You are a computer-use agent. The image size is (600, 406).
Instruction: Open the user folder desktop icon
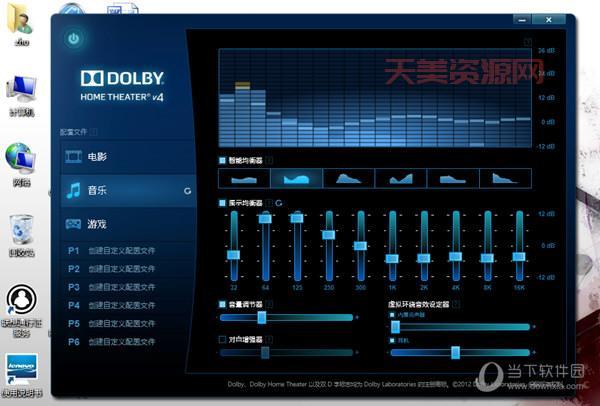[21, 24]
